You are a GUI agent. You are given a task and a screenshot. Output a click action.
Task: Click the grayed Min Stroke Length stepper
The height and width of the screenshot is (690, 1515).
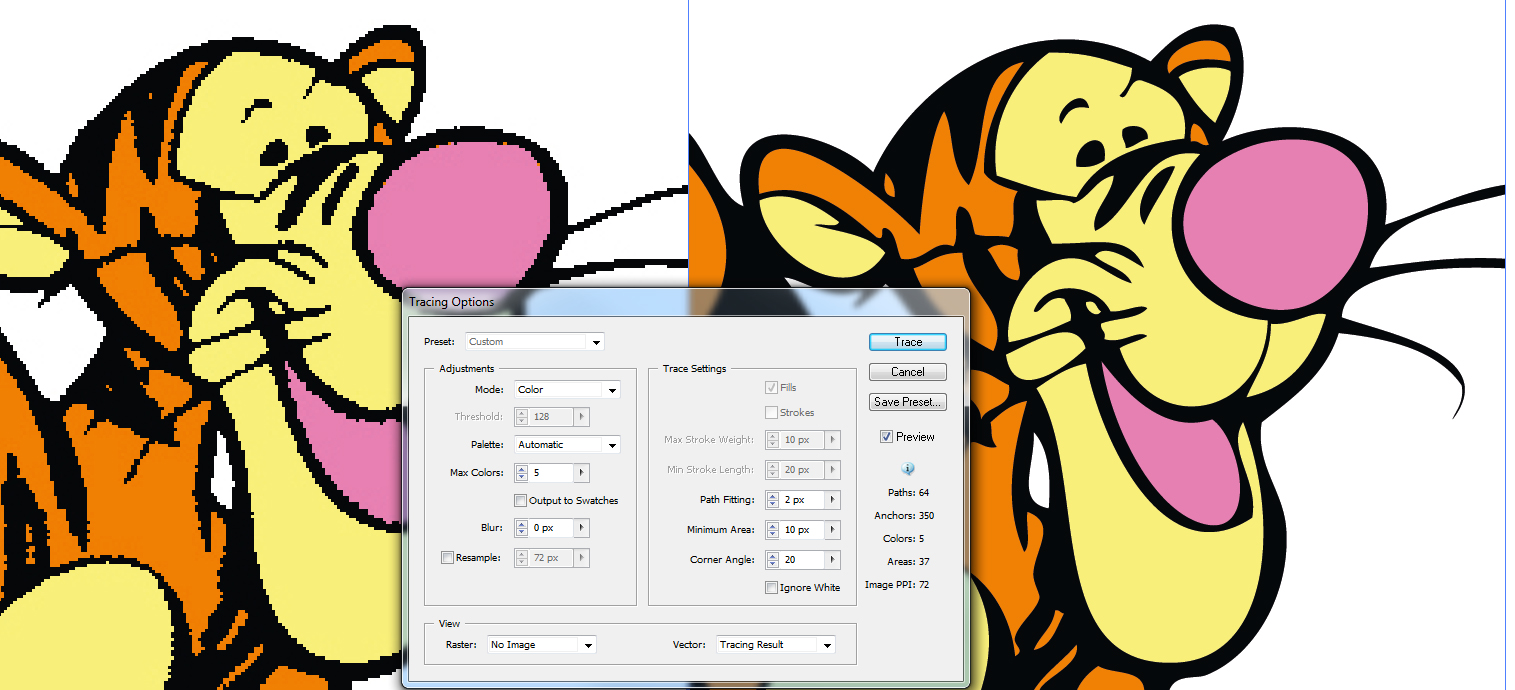coord(773,469)
